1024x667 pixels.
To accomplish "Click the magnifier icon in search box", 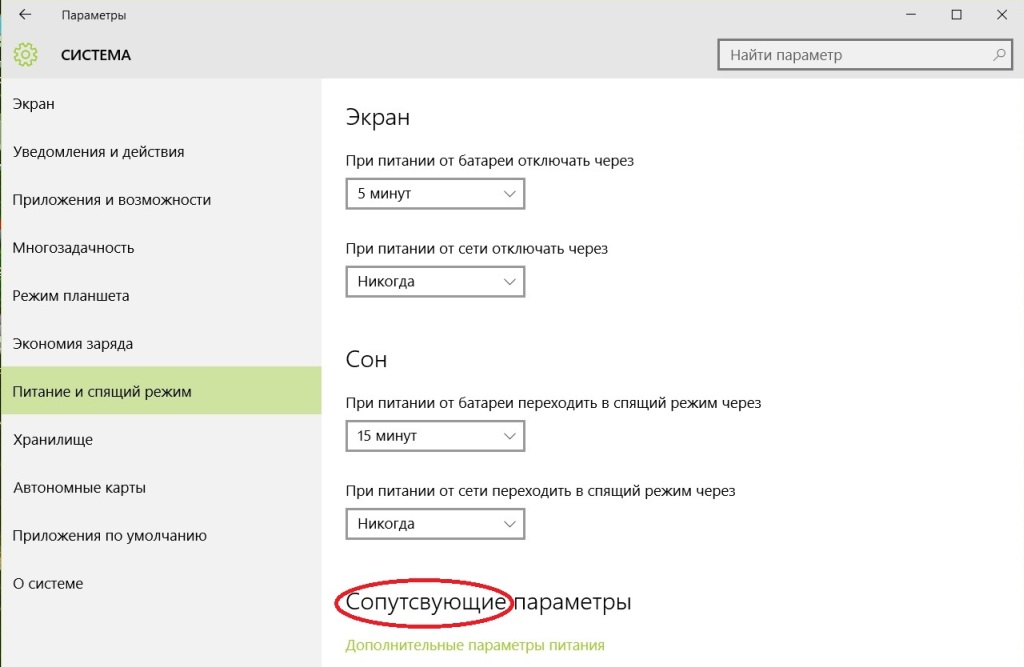I will point(999,55).
